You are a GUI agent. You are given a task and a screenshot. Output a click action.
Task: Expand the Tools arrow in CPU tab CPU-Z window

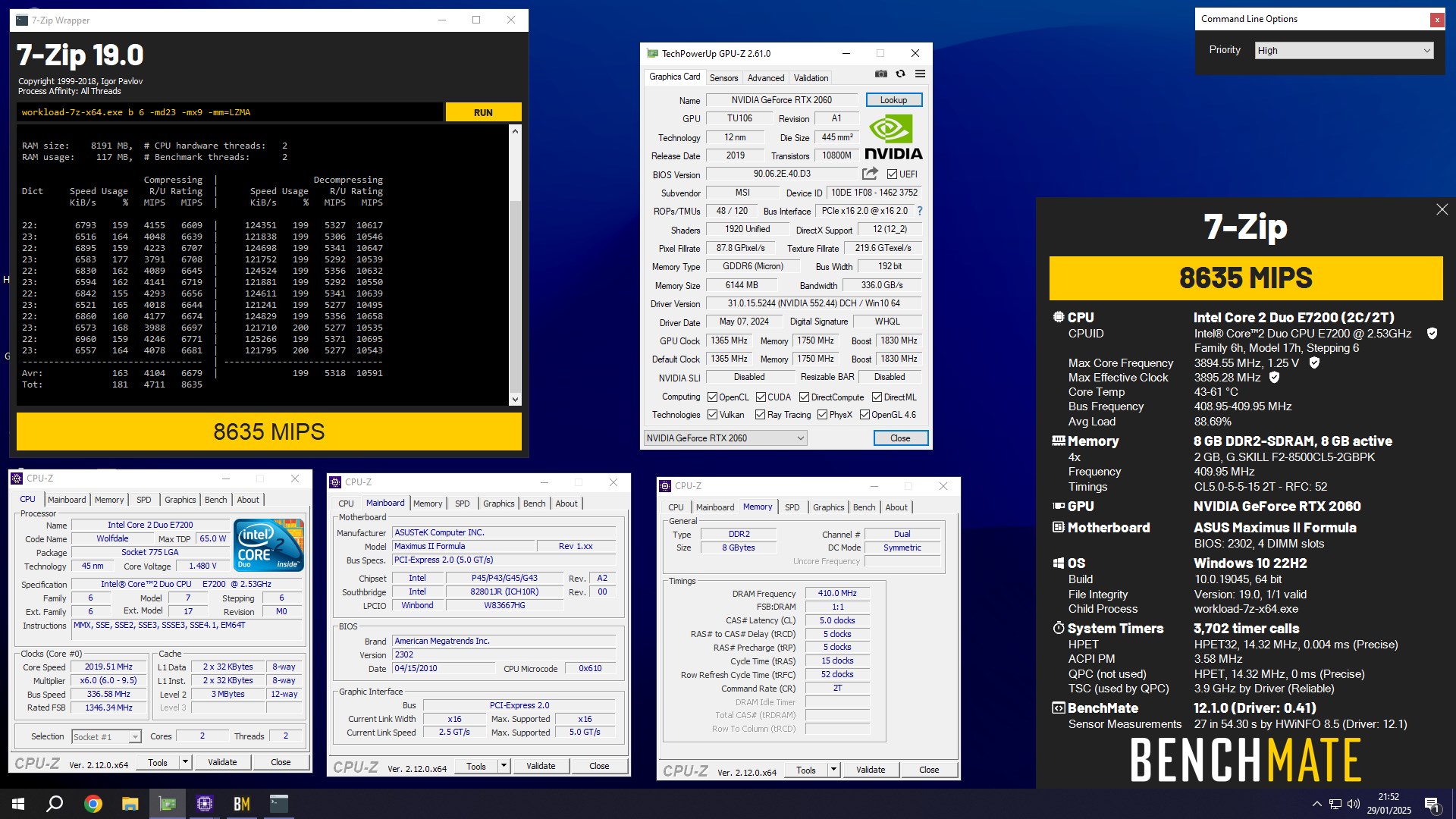[185, 762]
